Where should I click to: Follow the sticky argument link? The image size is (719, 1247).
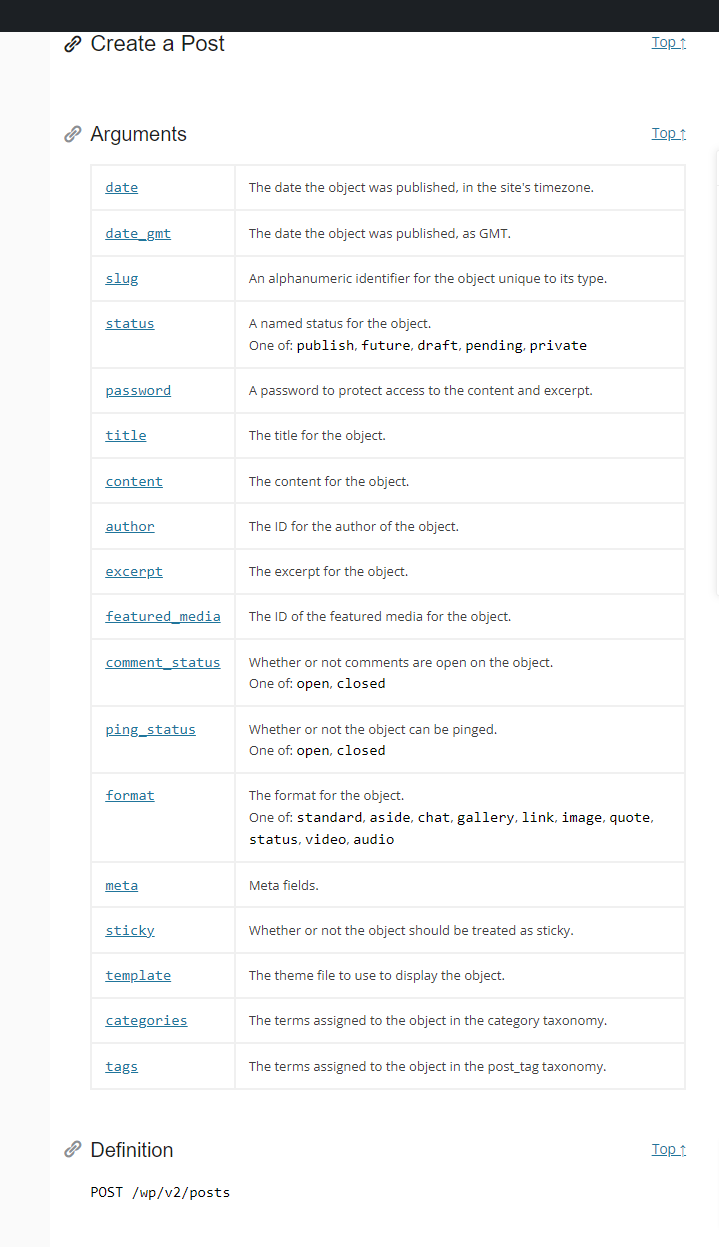tap(130, 931)
